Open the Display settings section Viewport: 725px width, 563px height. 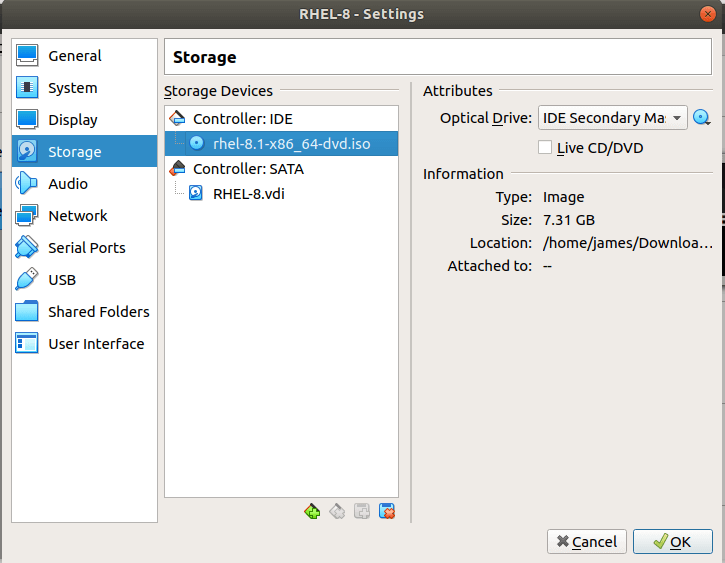[x=72, y=120]
